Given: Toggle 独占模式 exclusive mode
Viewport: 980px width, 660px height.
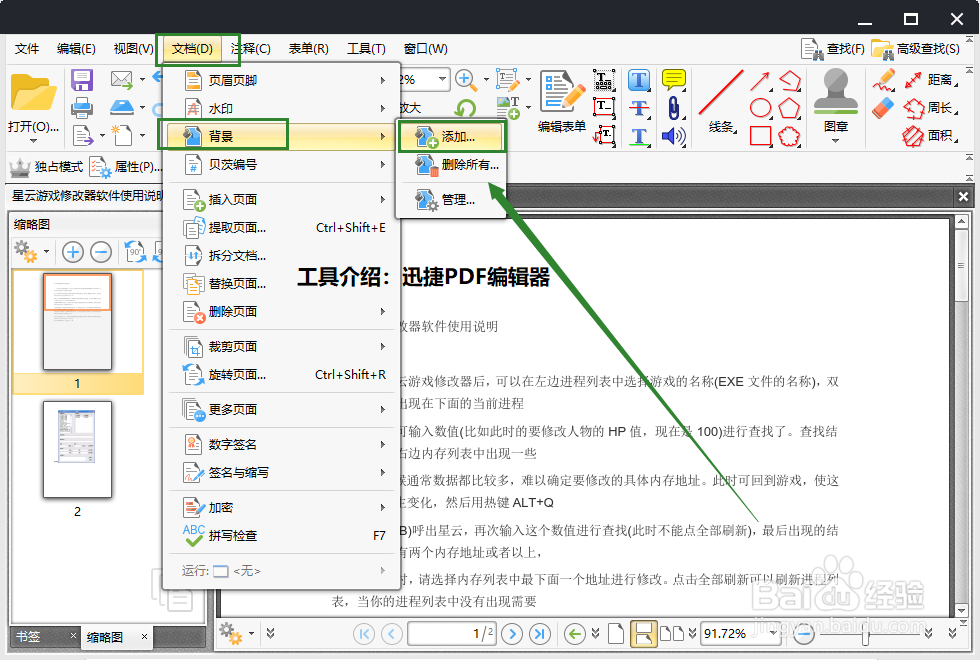Looking at the screenshot, I should (47, 167).
